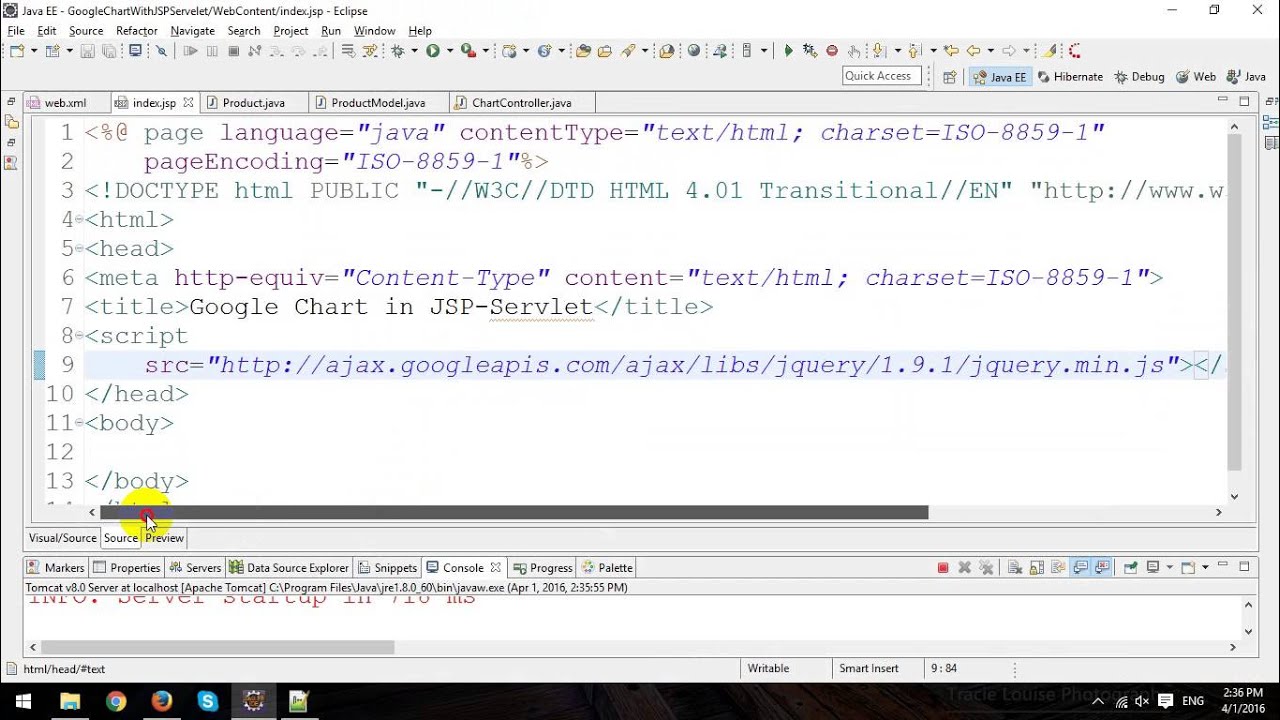Image resolution: width=1280 pixels, height=720 pixels.
Task: Click the Open Task icon in toolbar
Action: click(x=604, y=51)
